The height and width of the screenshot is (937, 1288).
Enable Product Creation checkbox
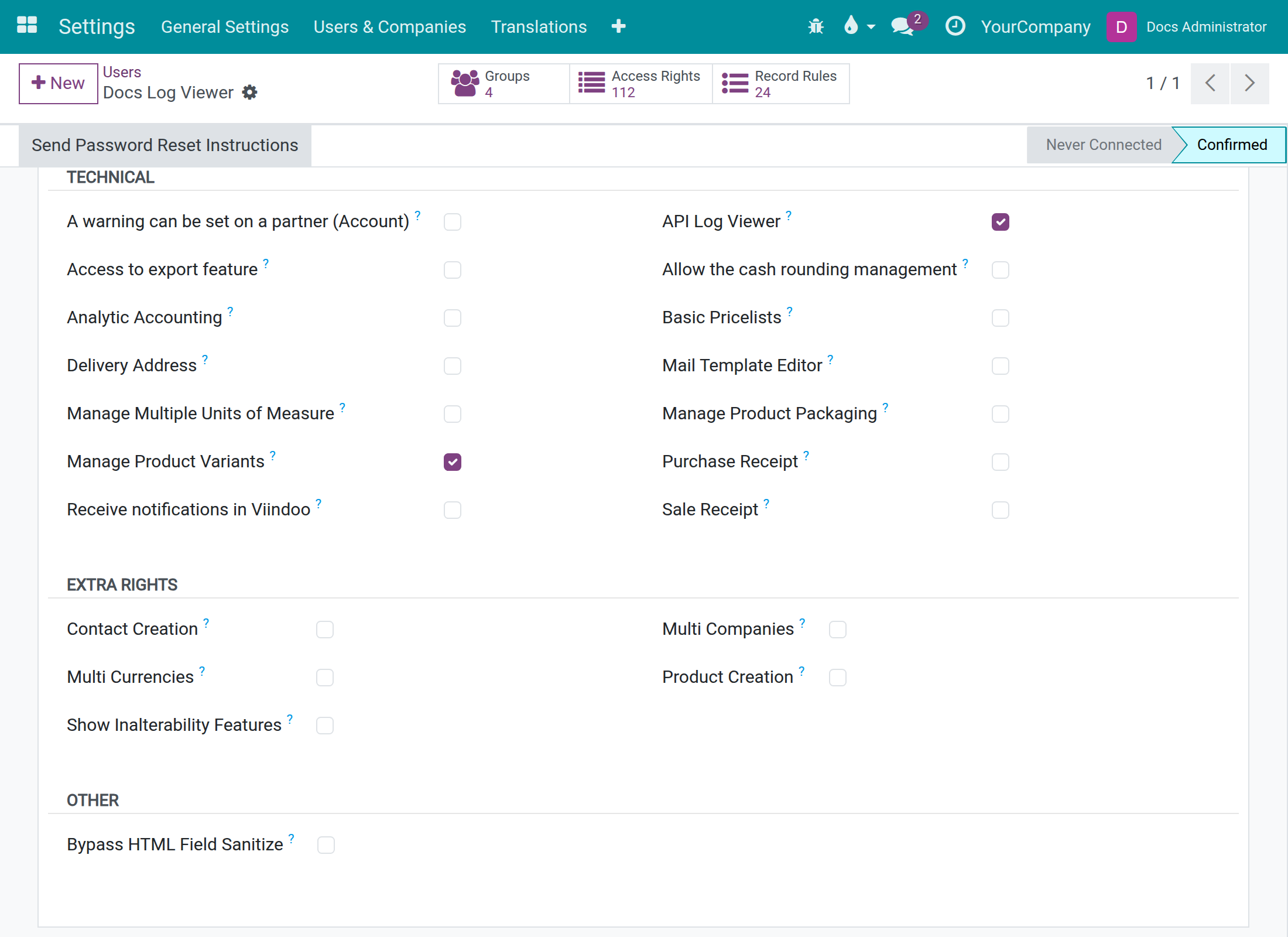coord(837,678)
